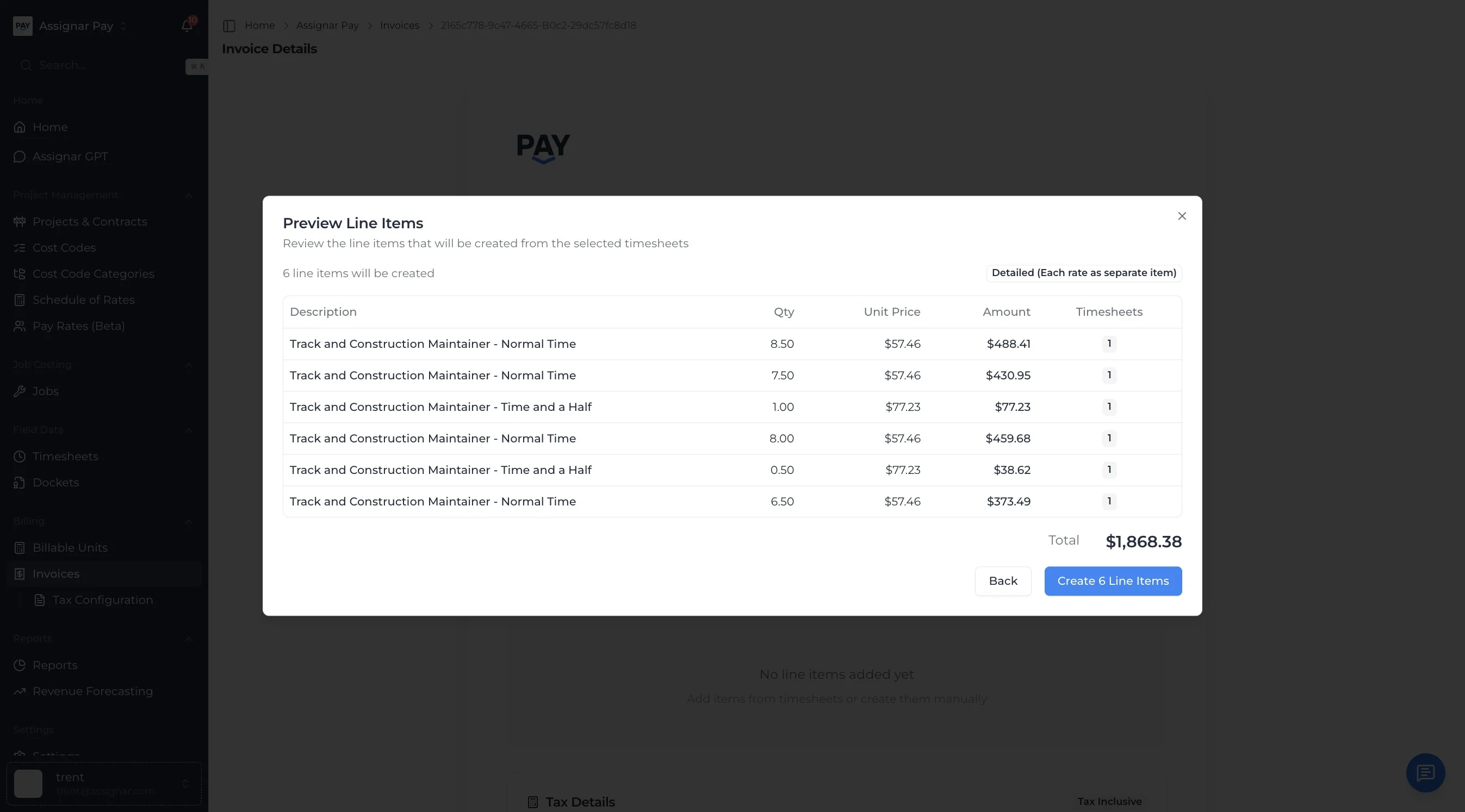
Task: Open Tax Configuration in sidebar
Action: 102,600
